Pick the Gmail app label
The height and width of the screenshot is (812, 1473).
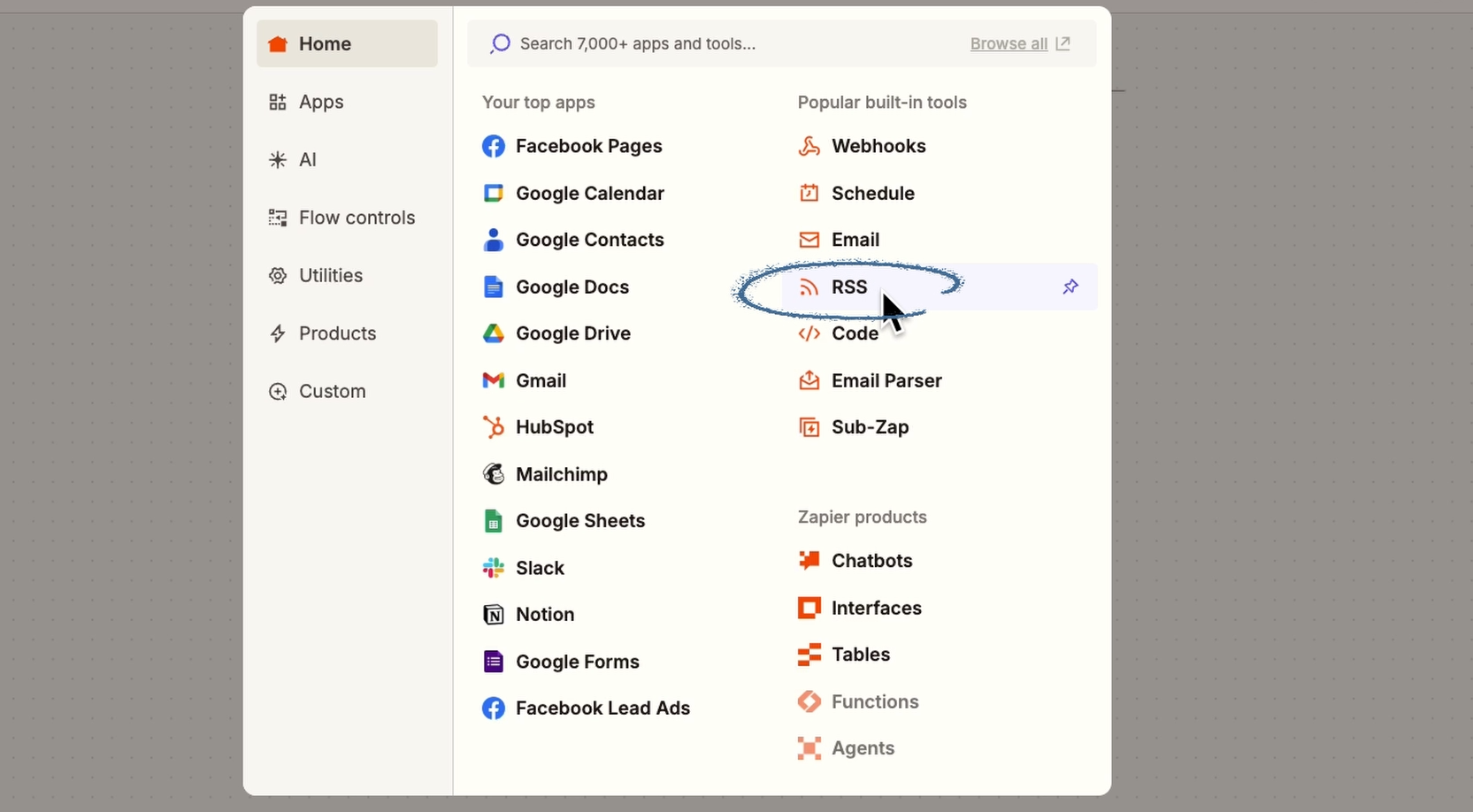(541, 380)
